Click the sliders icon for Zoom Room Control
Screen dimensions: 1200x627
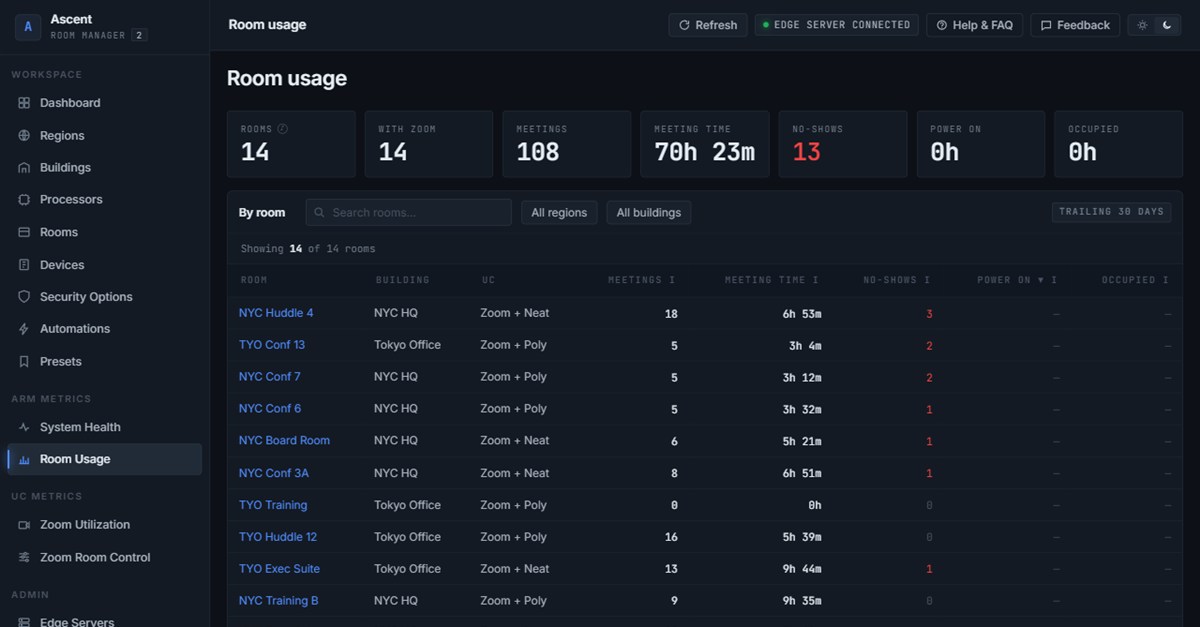click(x=24, y=558)
